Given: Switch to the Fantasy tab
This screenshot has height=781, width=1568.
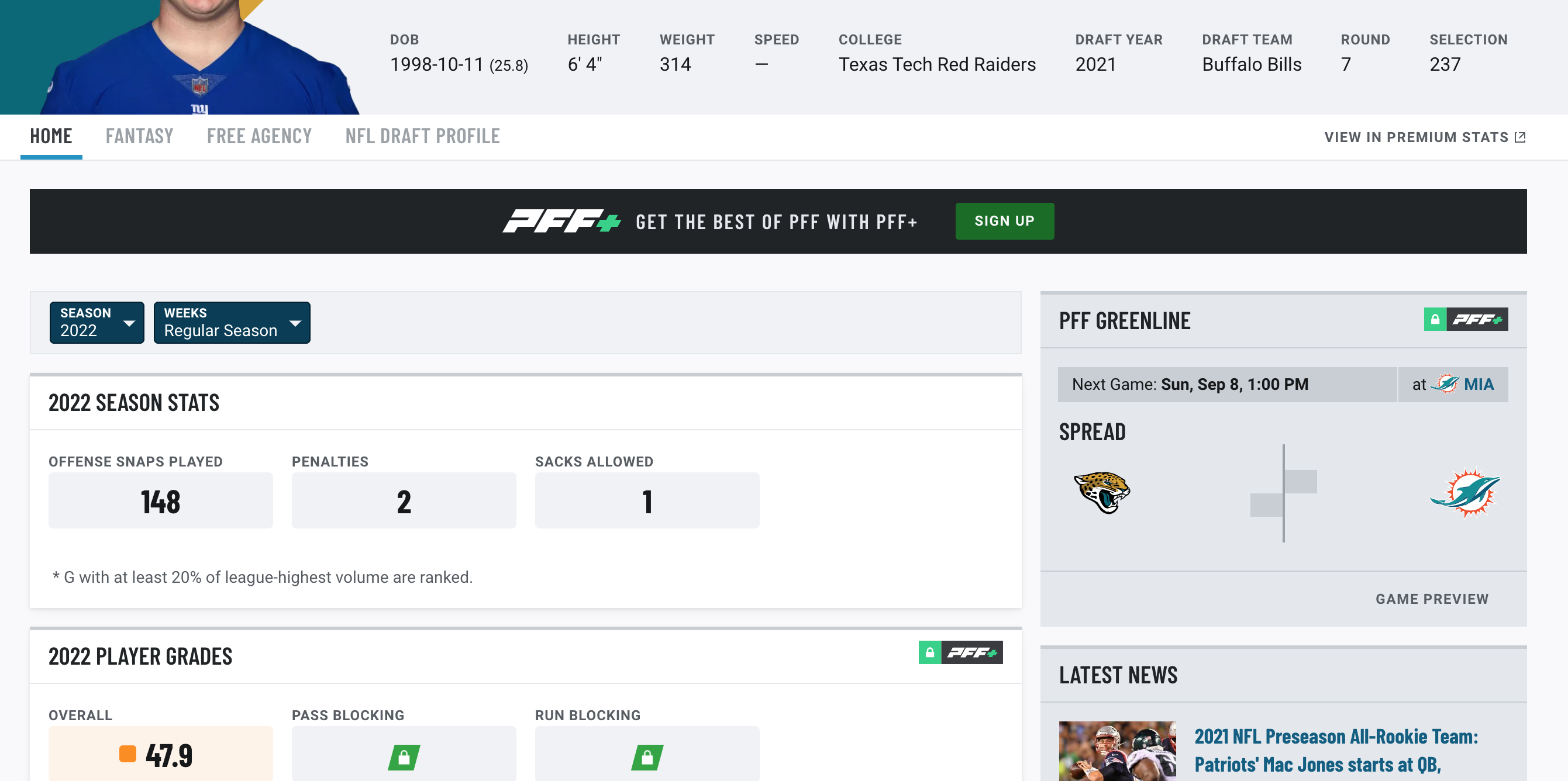Looking at the screenshot, I should [x=139, y=136].
